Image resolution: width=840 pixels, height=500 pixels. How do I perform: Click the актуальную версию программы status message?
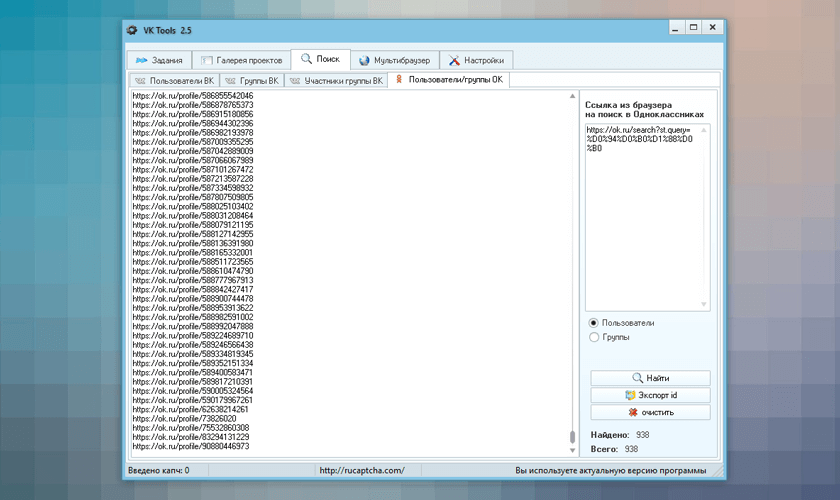pyautogui.click(x=610, y=471)
